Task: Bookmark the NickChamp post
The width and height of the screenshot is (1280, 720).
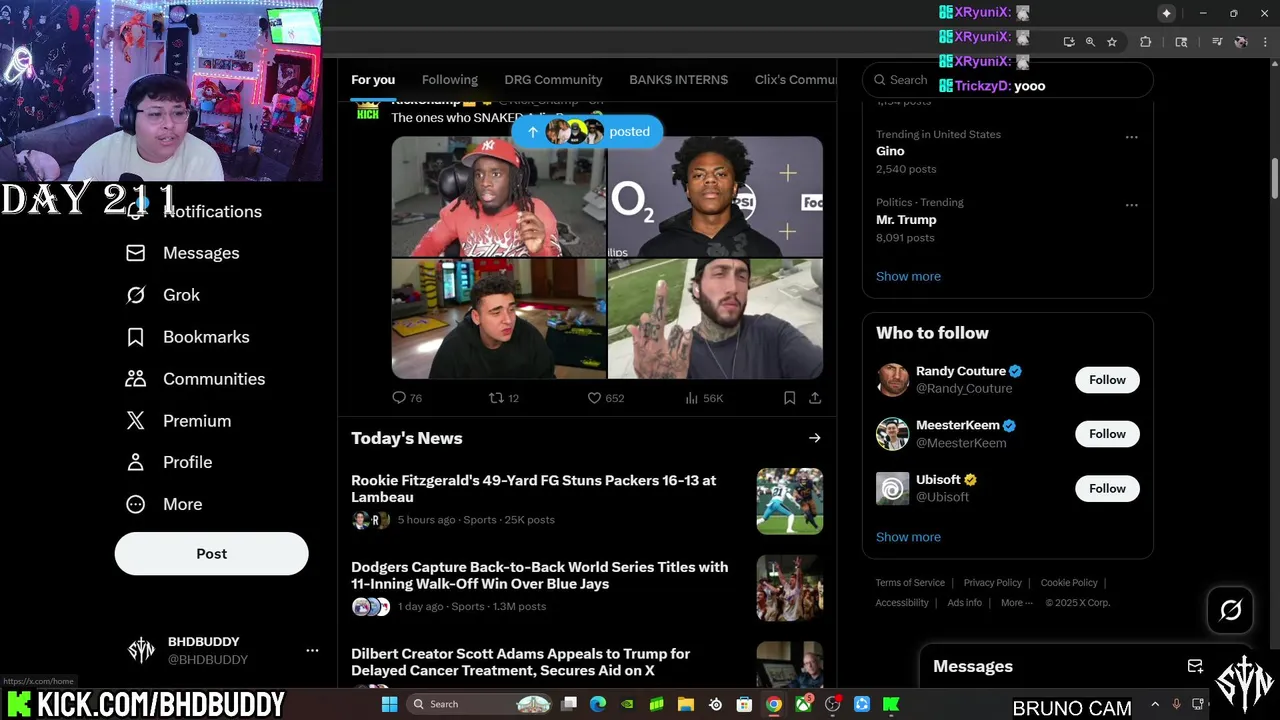Action: point(789,398)
